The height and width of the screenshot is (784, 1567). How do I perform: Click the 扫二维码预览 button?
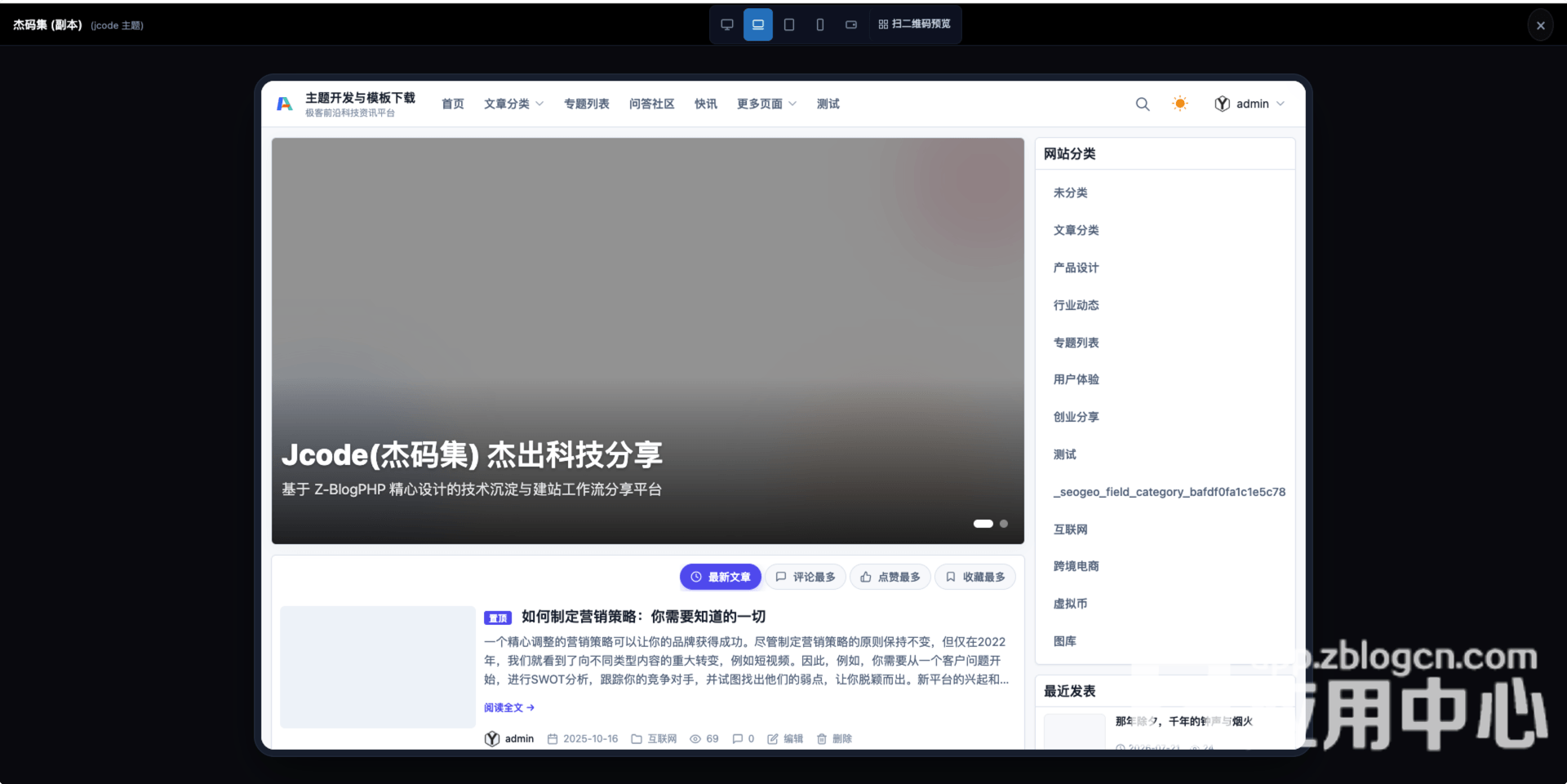tap(915, 24)
